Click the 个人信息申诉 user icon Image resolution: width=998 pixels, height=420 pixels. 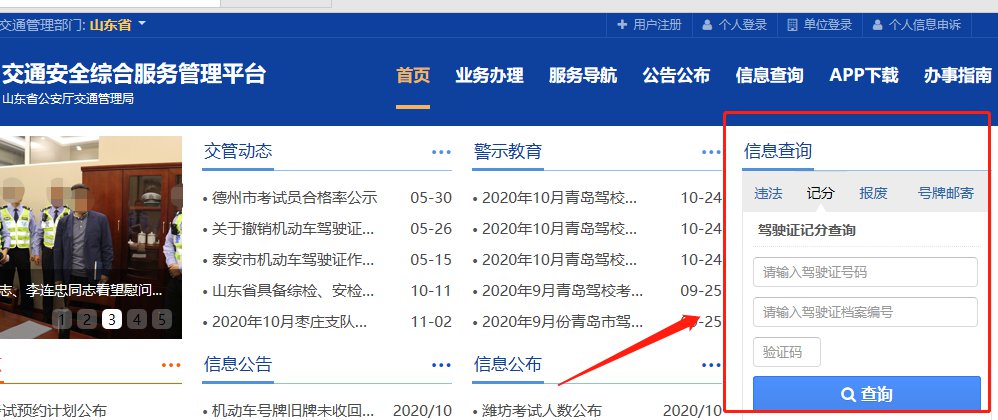(x=877, y=25)
